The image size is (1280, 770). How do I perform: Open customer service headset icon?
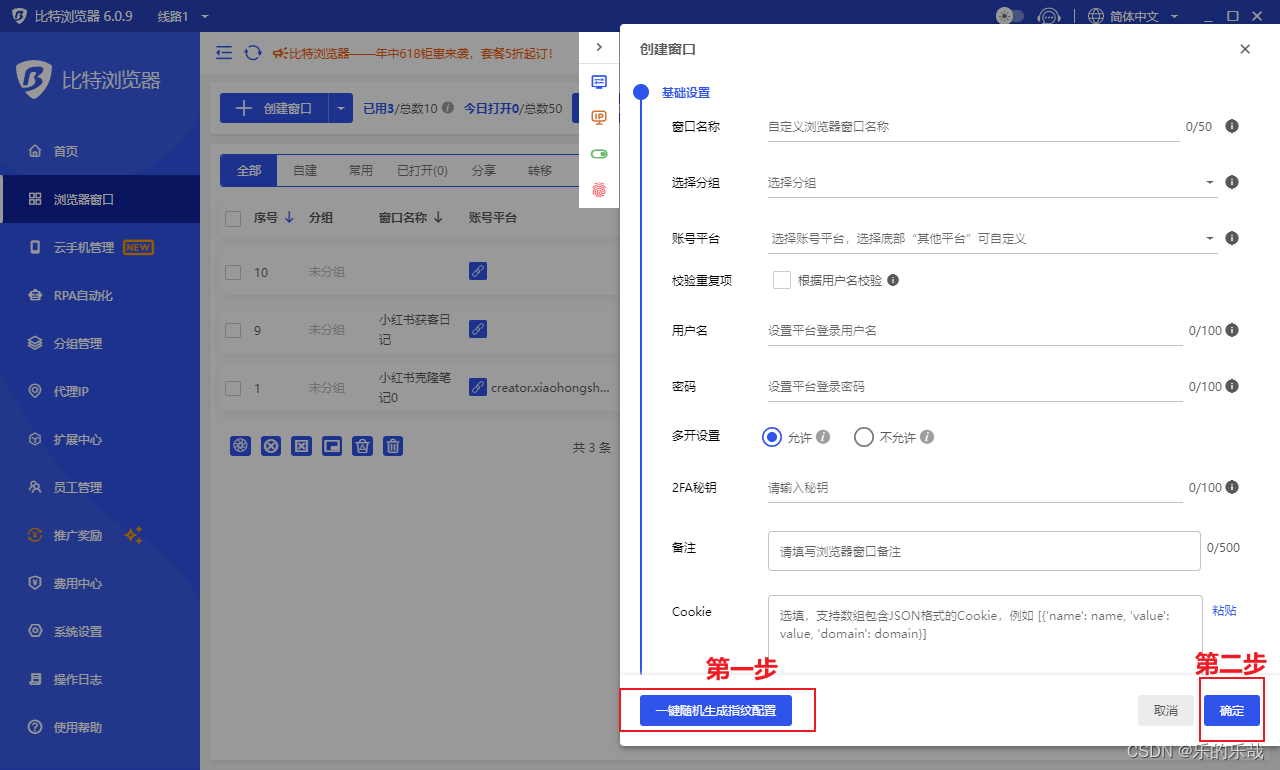(1049, 16)
